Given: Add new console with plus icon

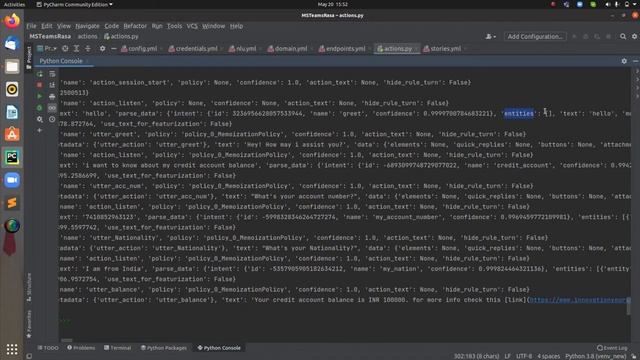Looking at the screenshot, I should coord(40,131).
